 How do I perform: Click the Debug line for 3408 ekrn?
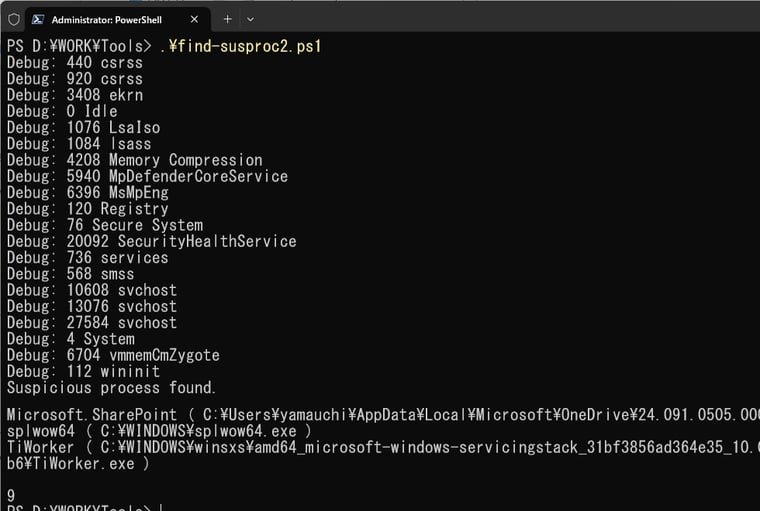click(x=75, y=95)
